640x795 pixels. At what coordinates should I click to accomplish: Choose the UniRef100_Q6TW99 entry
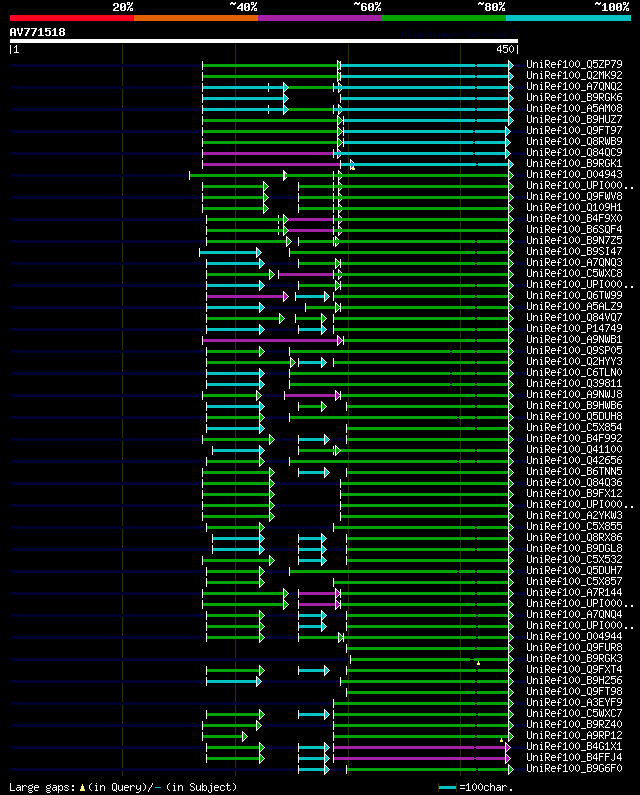point(574,295)
